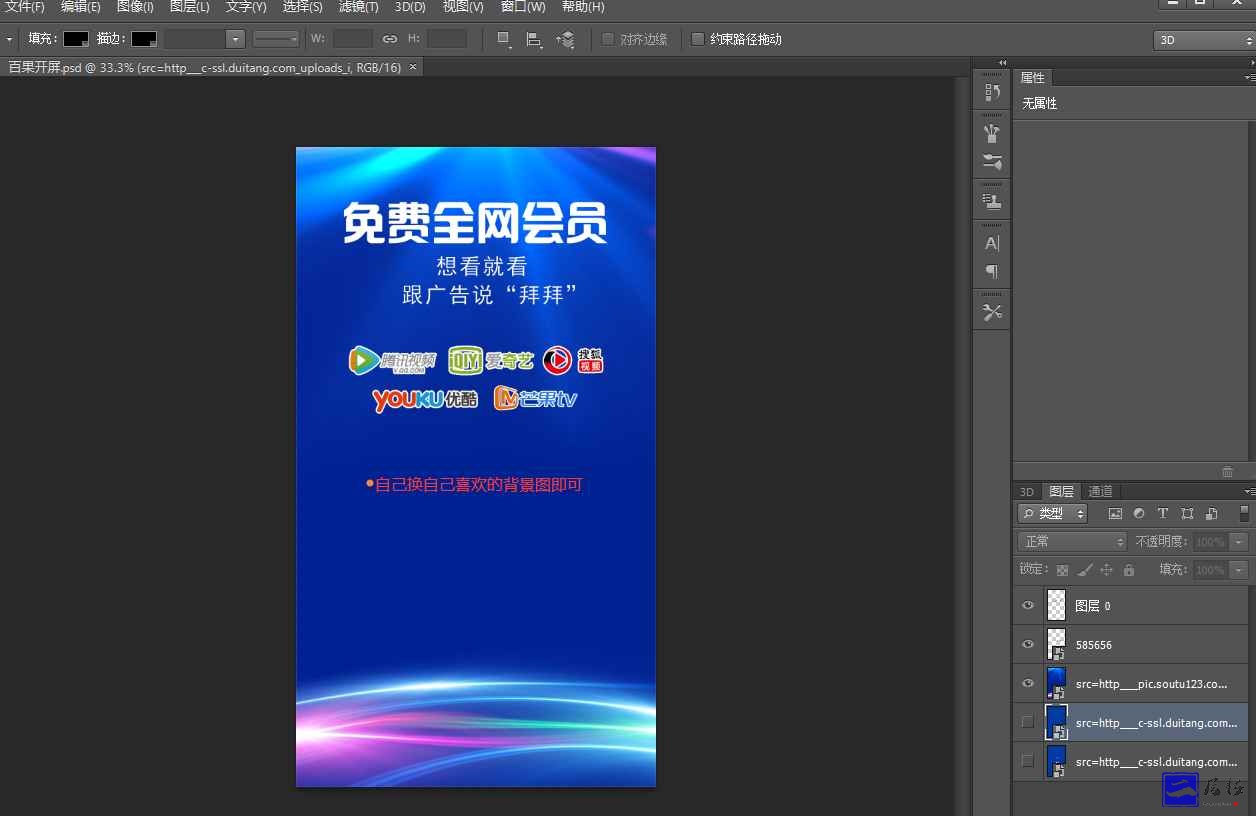The image size is (1256, 816).
Task: Hide layer 图层 0 via eye icon
Action: [1027, 605]
